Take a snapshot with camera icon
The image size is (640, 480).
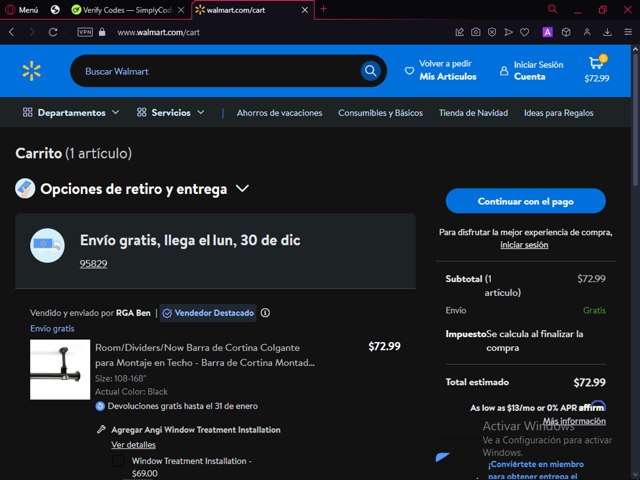coord(476,32)
